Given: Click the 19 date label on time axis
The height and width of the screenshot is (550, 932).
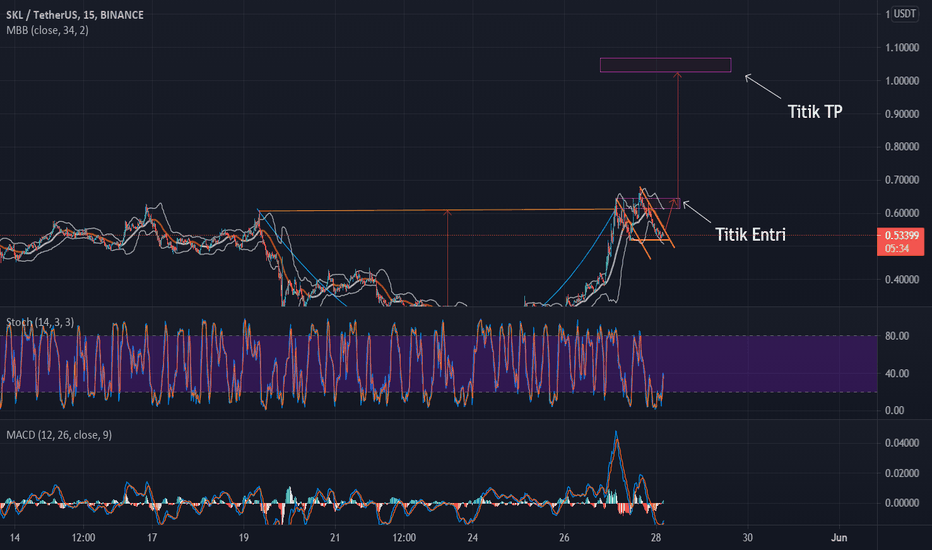Looking at the screenshot, I should (244, 538).
